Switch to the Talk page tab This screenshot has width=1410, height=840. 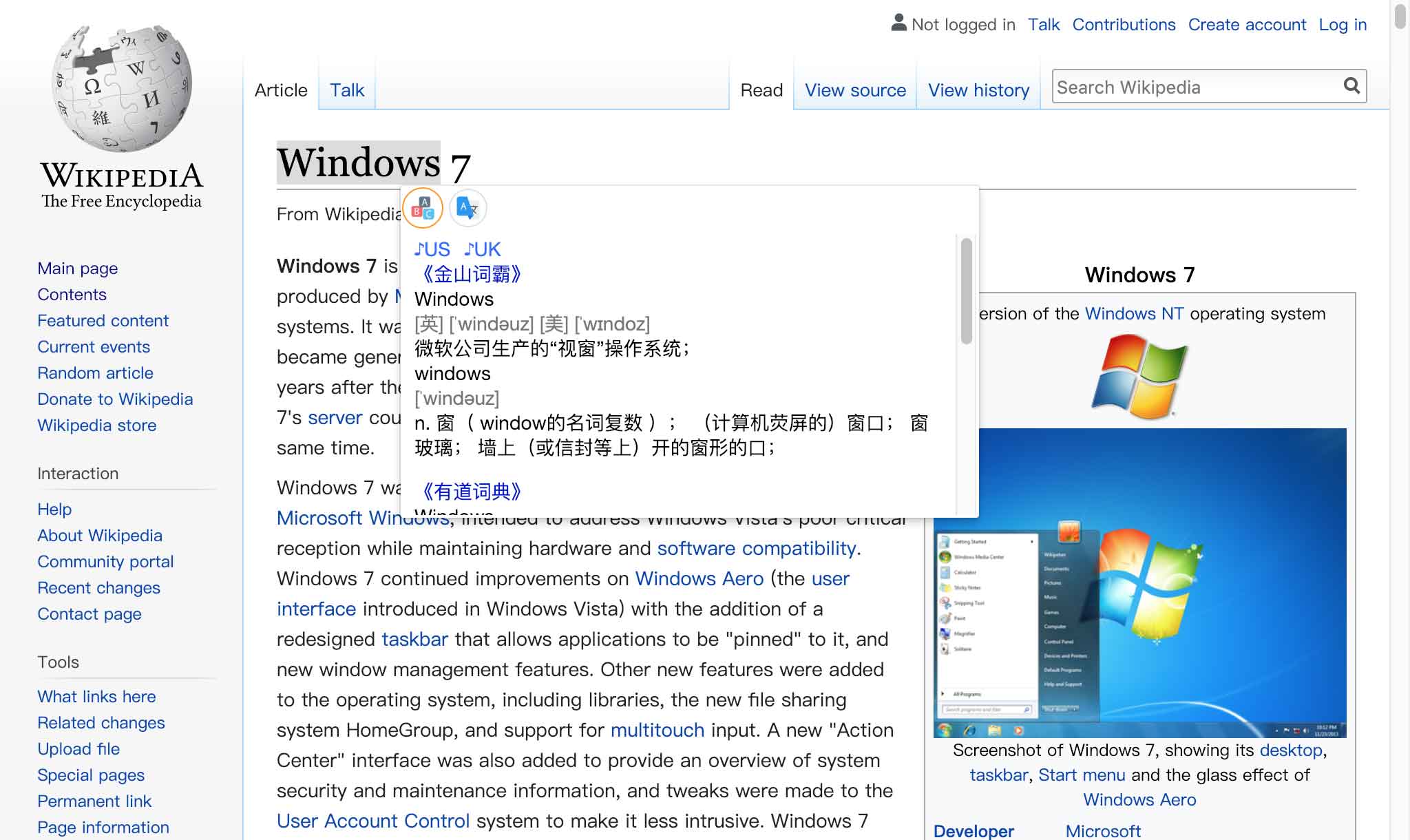click(x=347, y=90)
